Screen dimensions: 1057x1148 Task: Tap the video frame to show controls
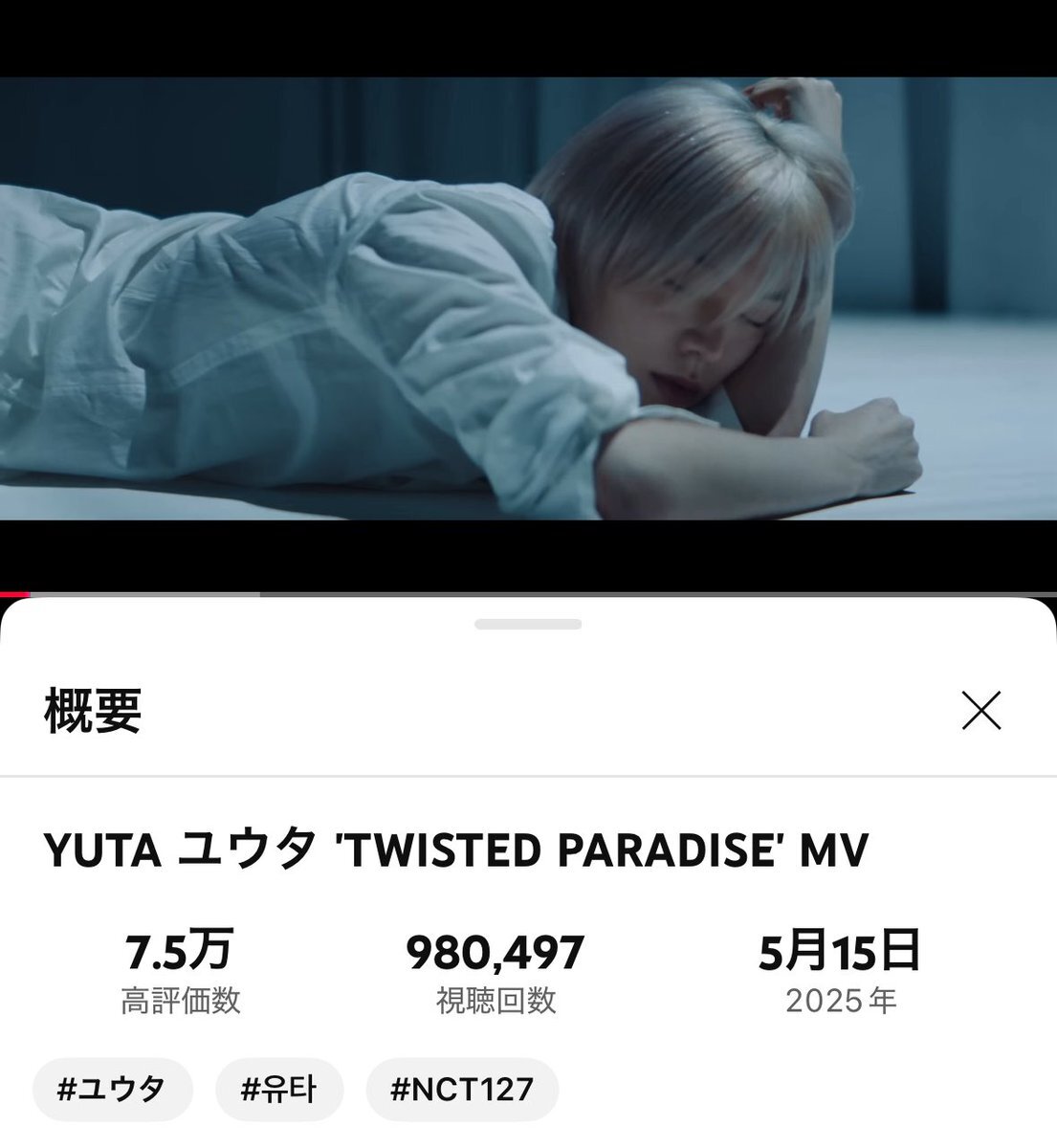(x=528, y=298)
